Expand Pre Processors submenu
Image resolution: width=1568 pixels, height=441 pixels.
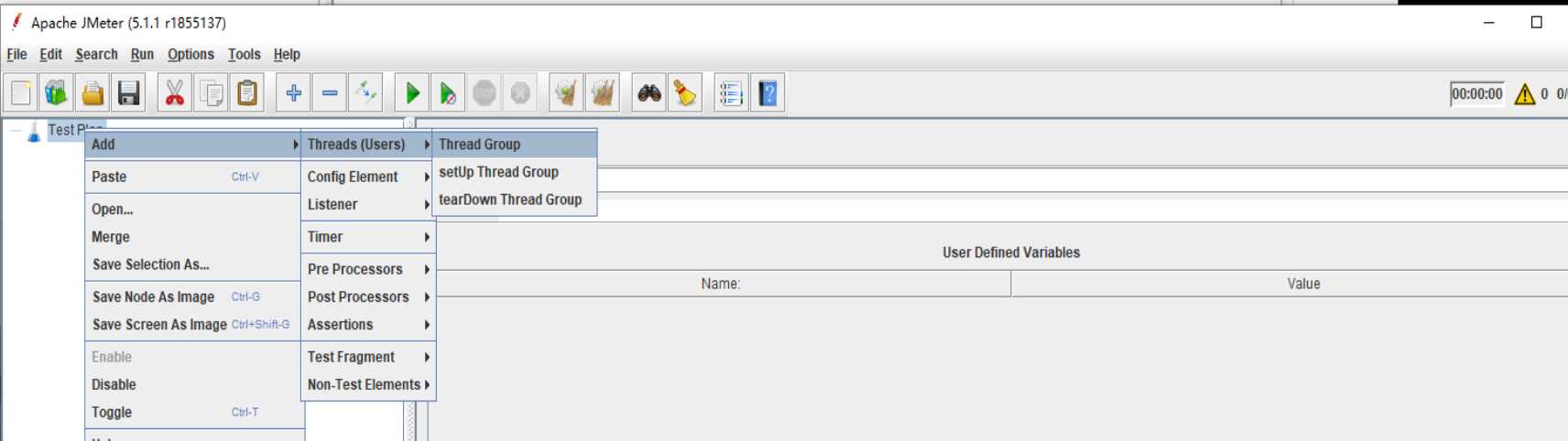tap(368, 269)
